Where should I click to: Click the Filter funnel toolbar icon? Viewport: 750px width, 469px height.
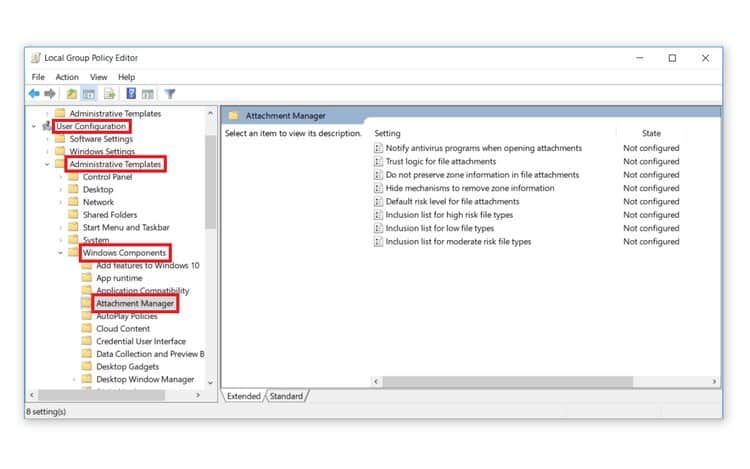tap(170, 94)
